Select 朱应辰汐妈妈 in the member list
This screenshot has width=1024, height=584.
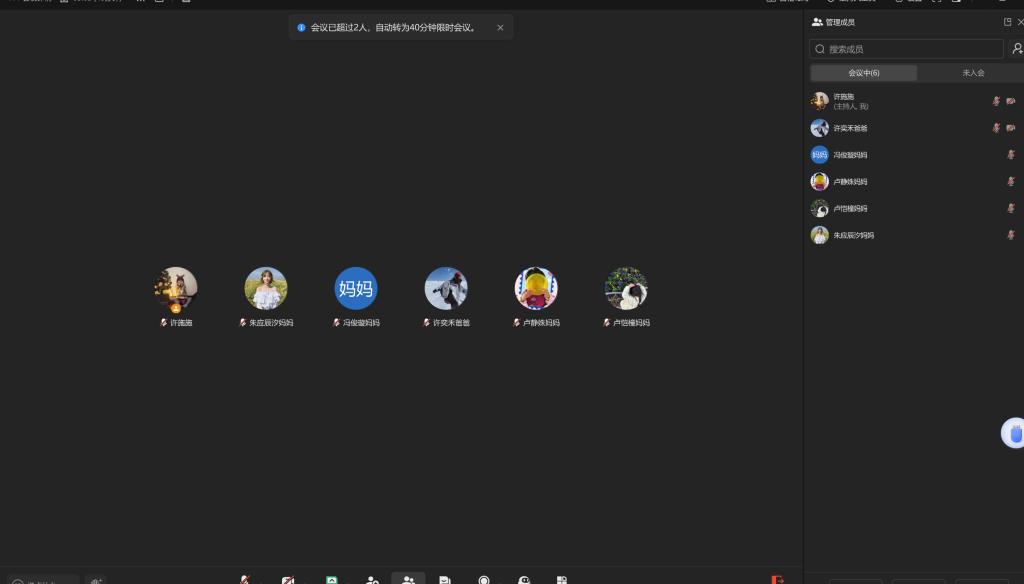[x=853, y=236]
